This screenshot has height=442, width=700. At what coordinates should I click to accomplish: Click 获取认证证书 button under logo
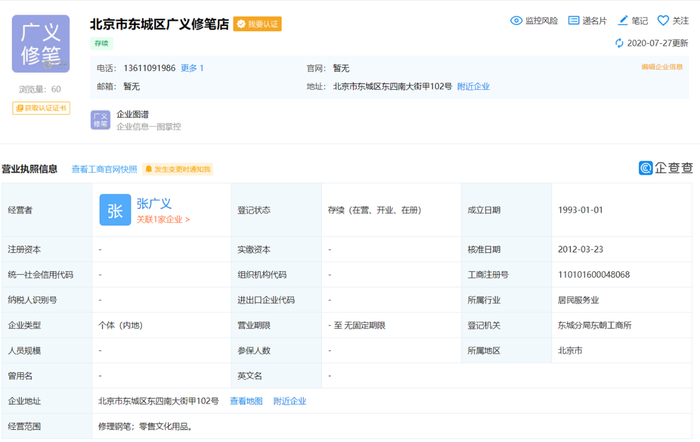click(x=41, y=108)
